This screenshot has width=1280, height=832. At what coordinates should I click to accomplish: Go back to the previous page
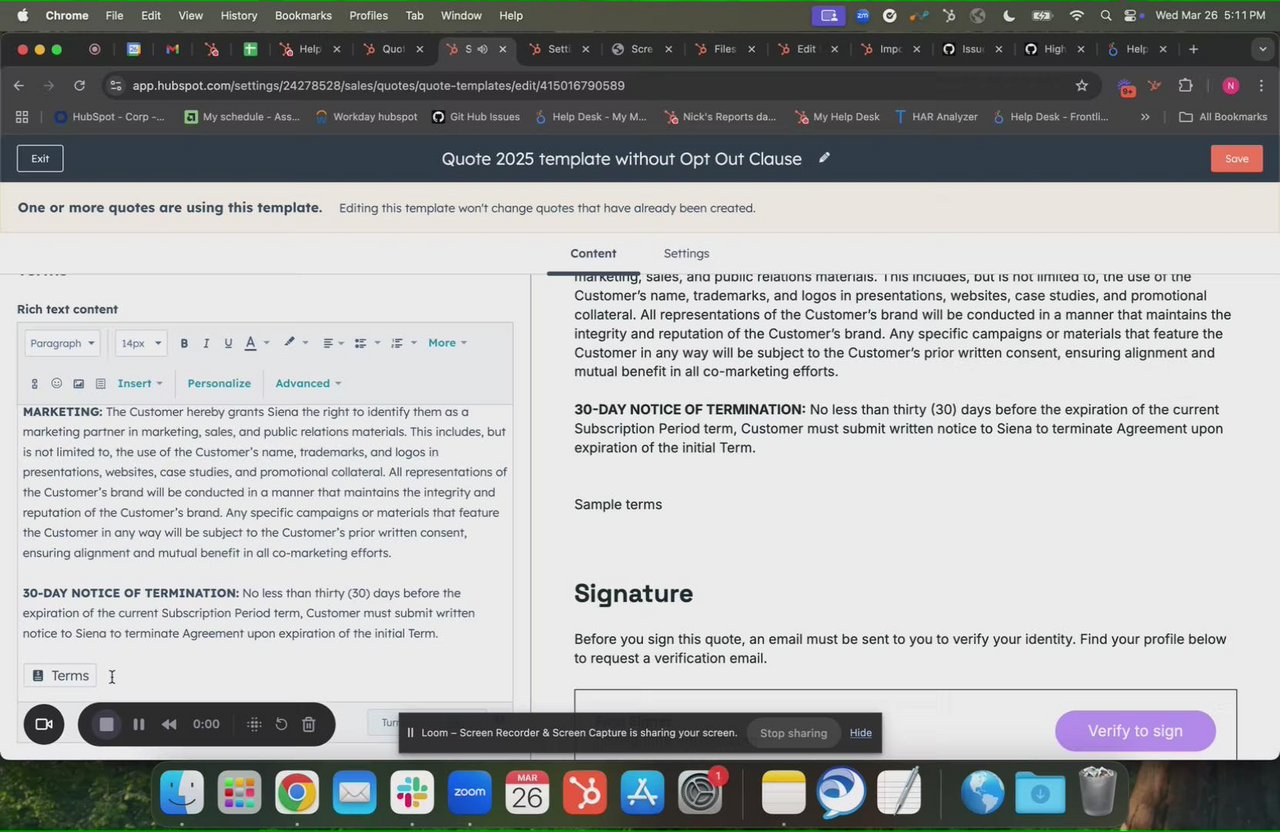[19, 86]
